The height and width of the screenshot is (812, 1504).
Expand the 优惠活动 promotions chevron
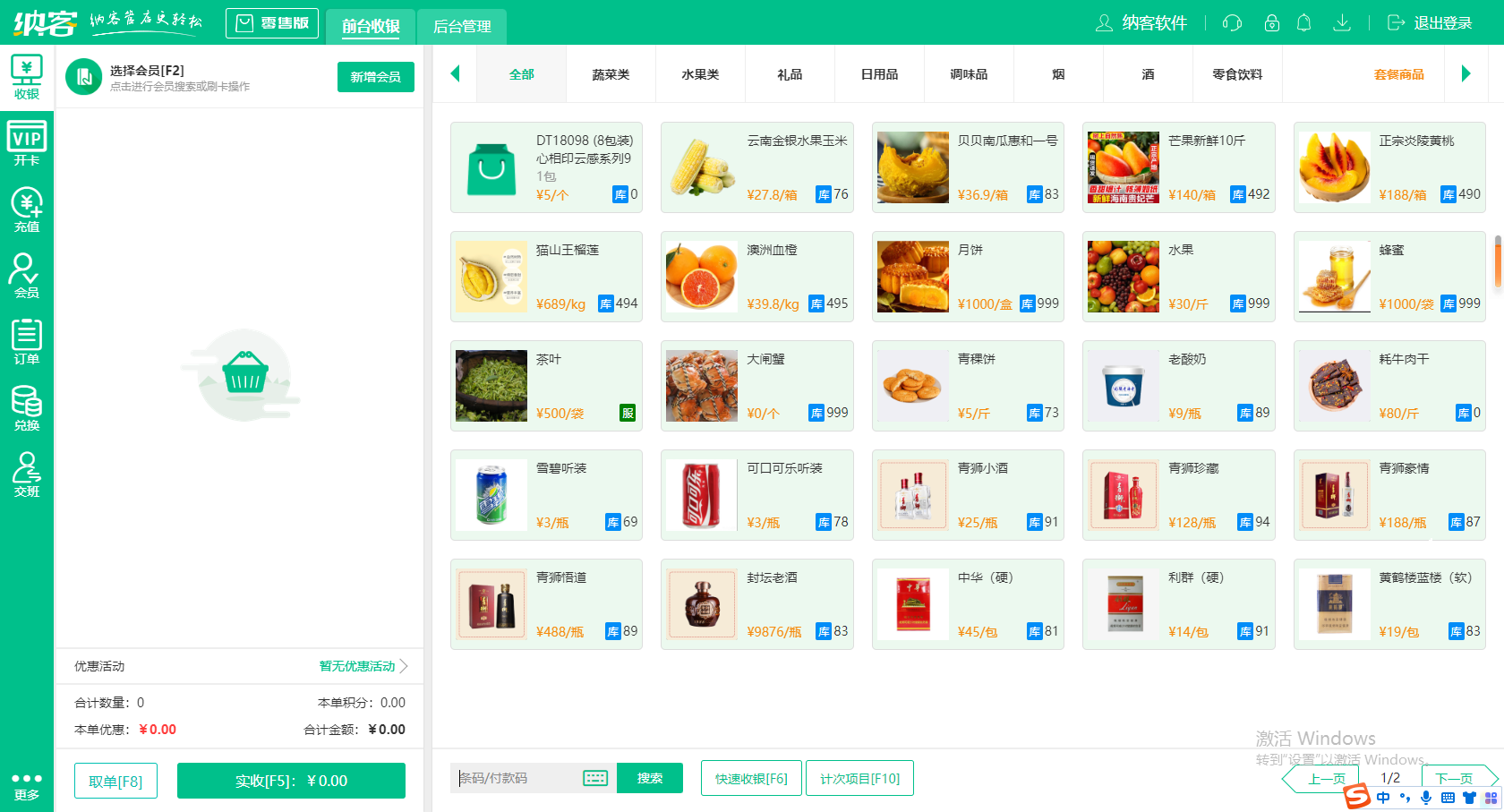404,666
